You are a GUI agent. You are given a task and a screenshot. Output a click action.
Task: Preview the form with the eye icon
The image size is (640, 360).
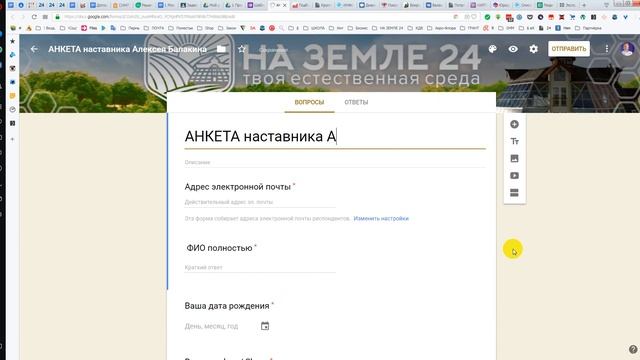pos(513,49)
